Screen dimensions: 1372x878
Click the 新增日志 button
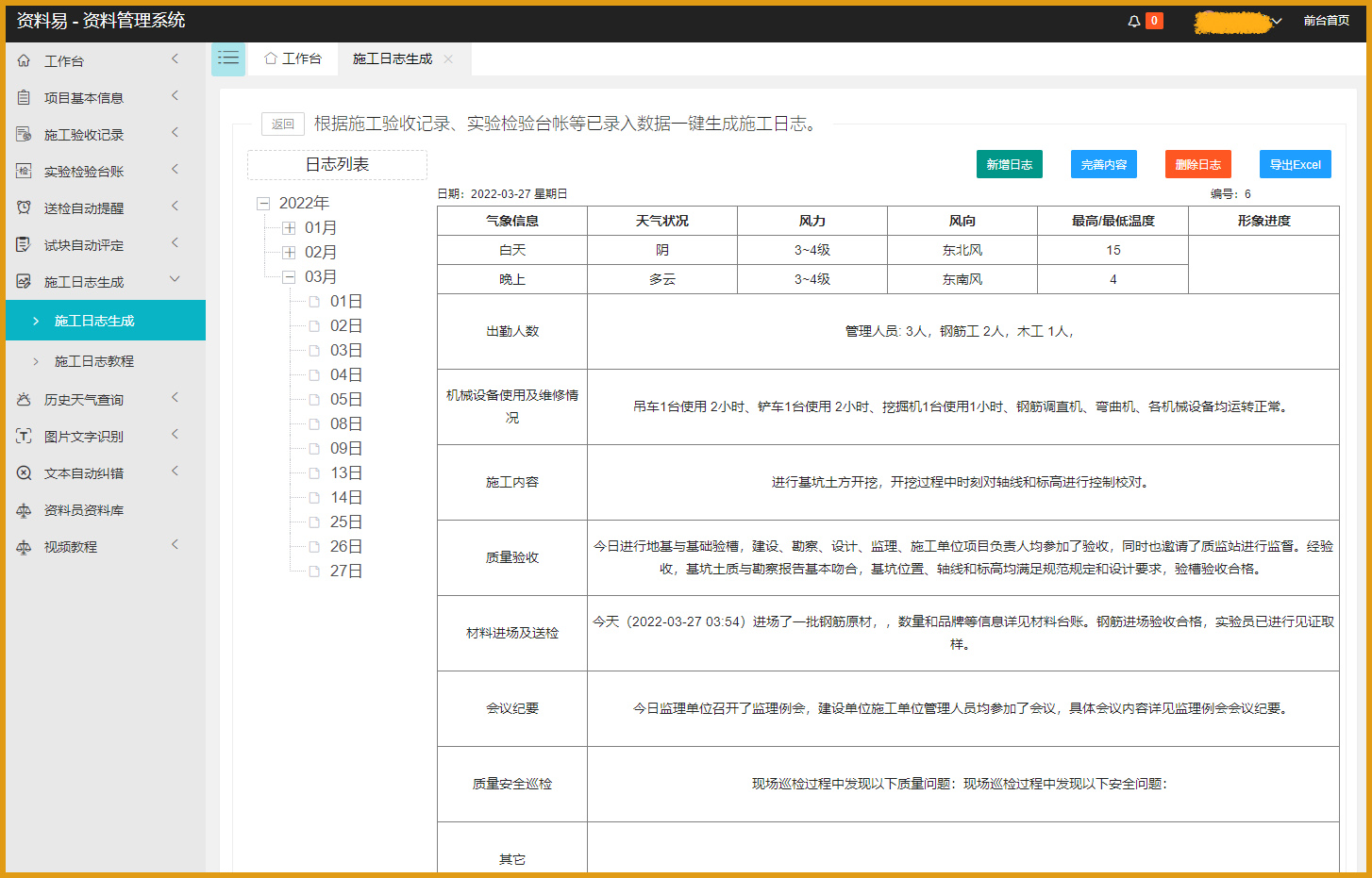pyautogui.click(x=1009, y=164)
